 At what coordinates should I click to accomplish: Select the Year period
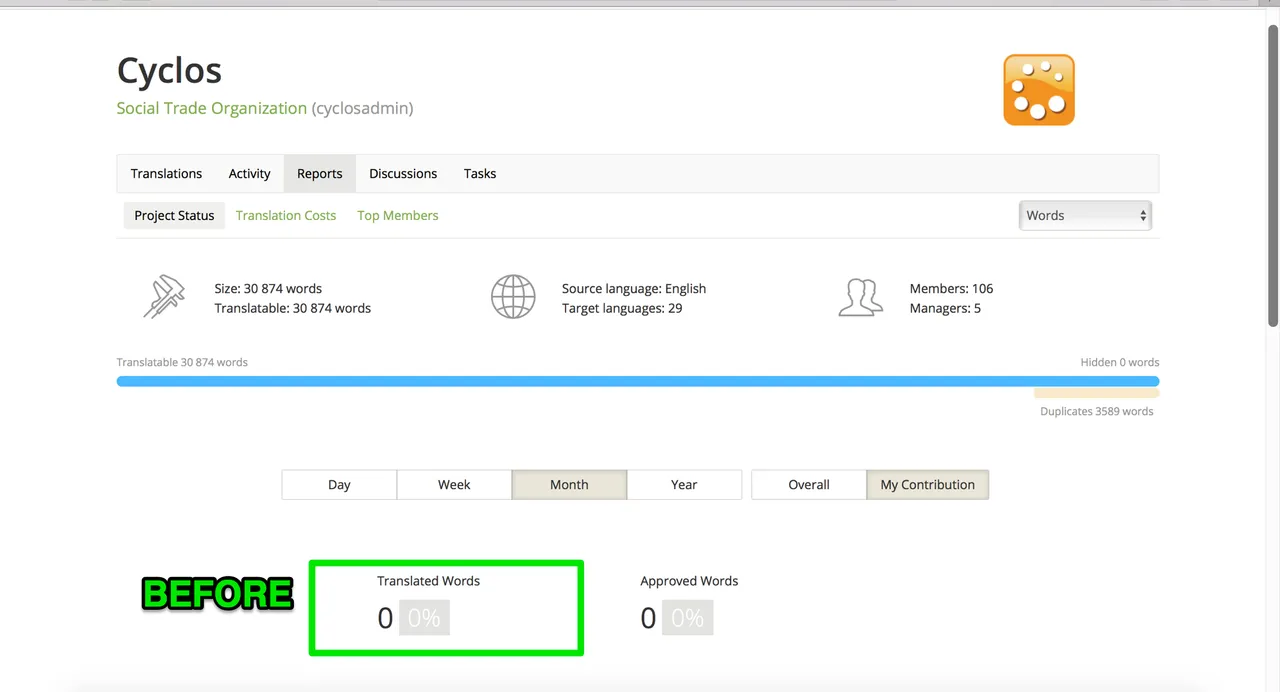[x=684, y=484]
